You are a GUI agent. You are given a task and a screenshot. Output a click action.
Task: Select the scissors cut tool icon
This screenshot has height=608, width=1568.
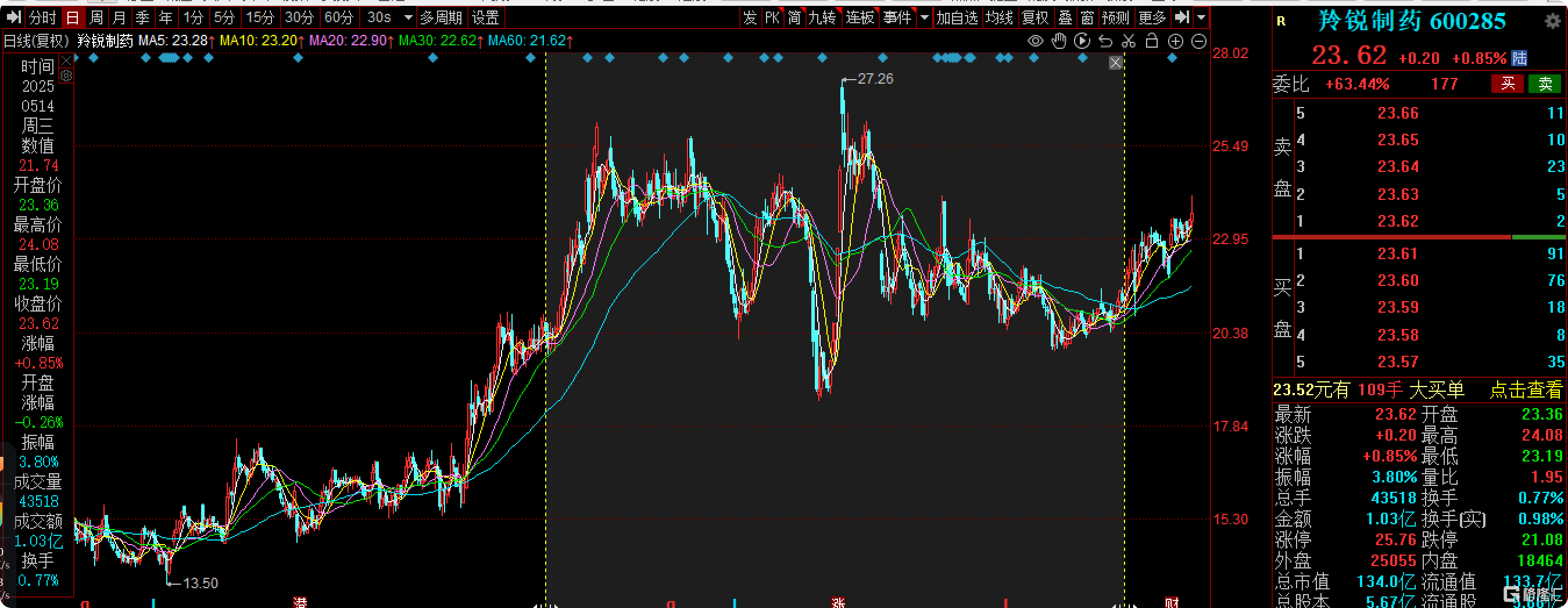point(1129,41)
